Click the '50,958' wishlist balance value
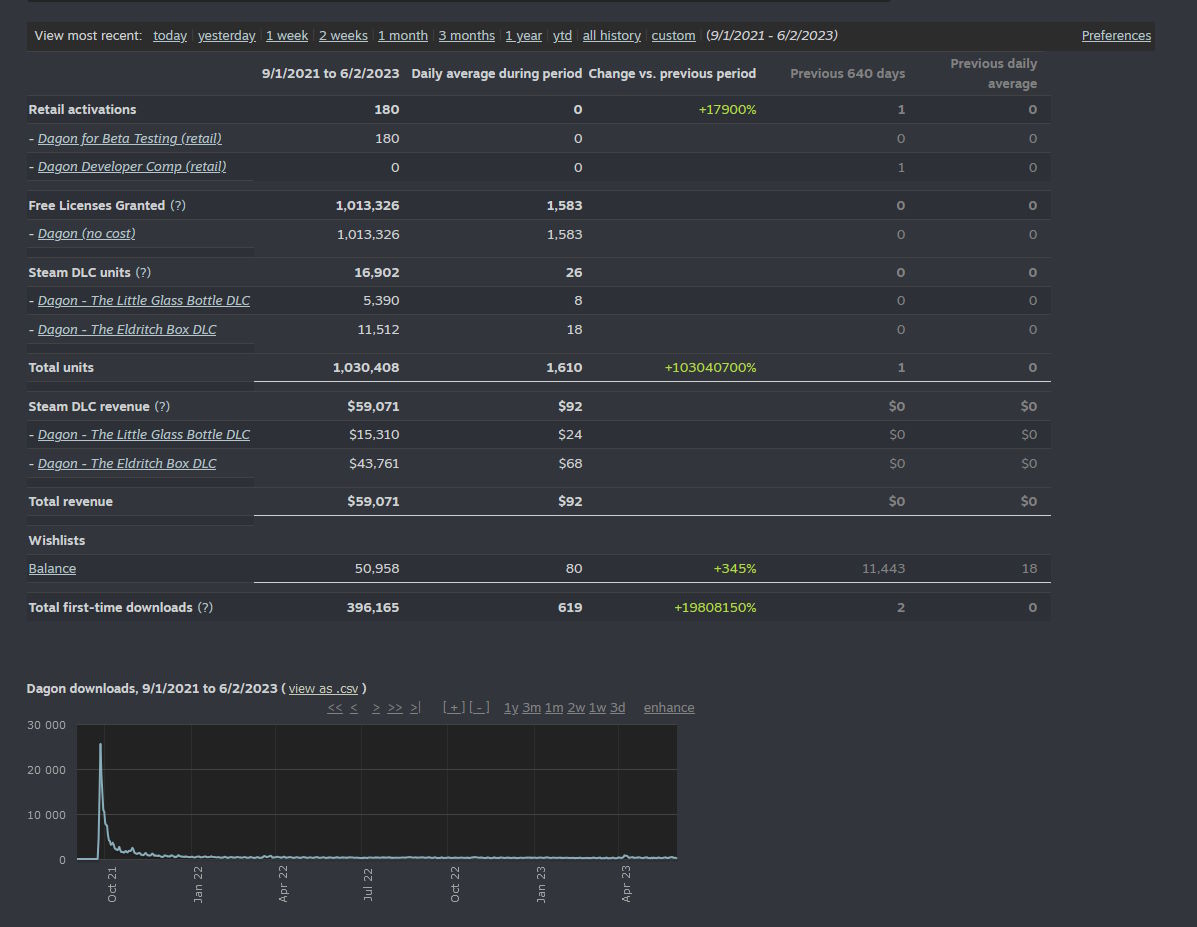1197x927 pixels. pyautogui.click(x=377, y=569)
